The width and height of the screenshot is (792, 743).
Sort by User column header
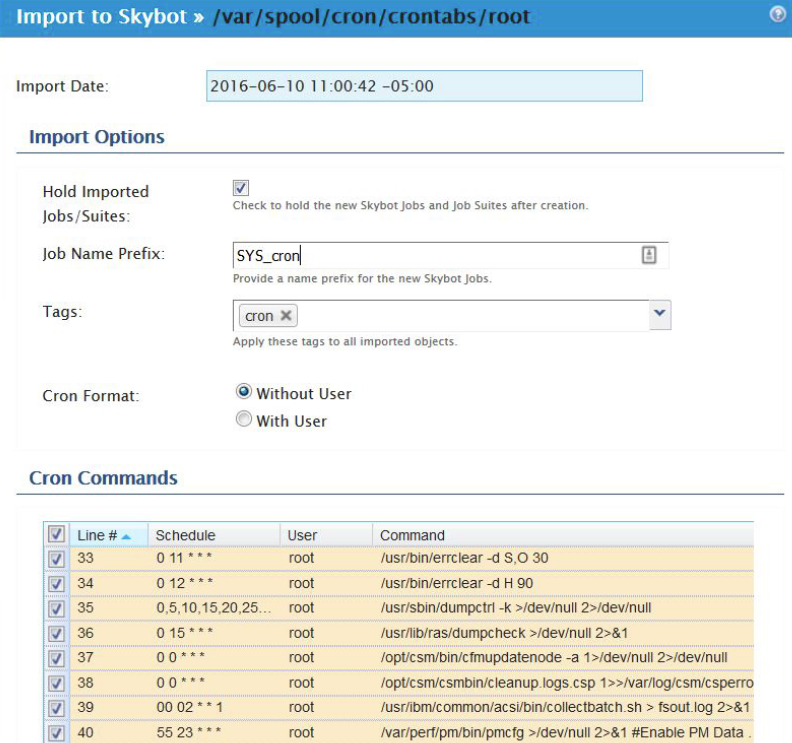coord(326,535)
